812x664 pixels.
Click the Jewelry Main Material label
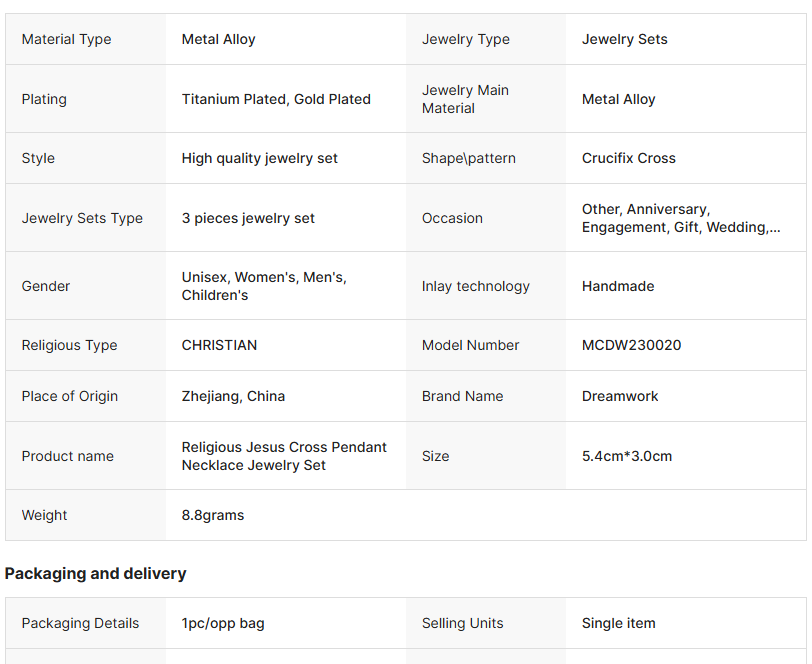[x=465, y=99]
